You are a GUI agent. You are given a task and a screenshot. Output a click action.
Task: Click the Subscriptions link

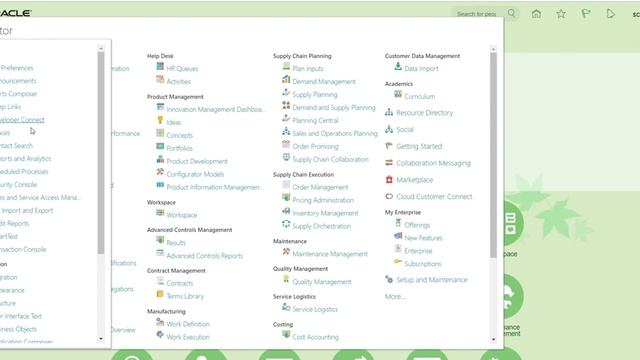(423, 264)
